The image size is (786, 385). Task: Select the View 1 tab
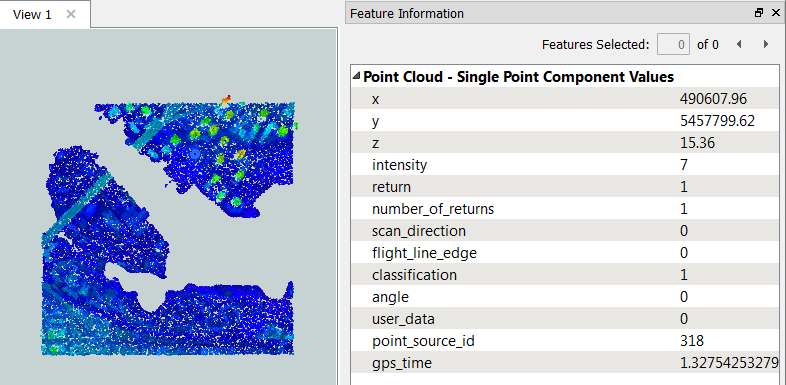32,15
